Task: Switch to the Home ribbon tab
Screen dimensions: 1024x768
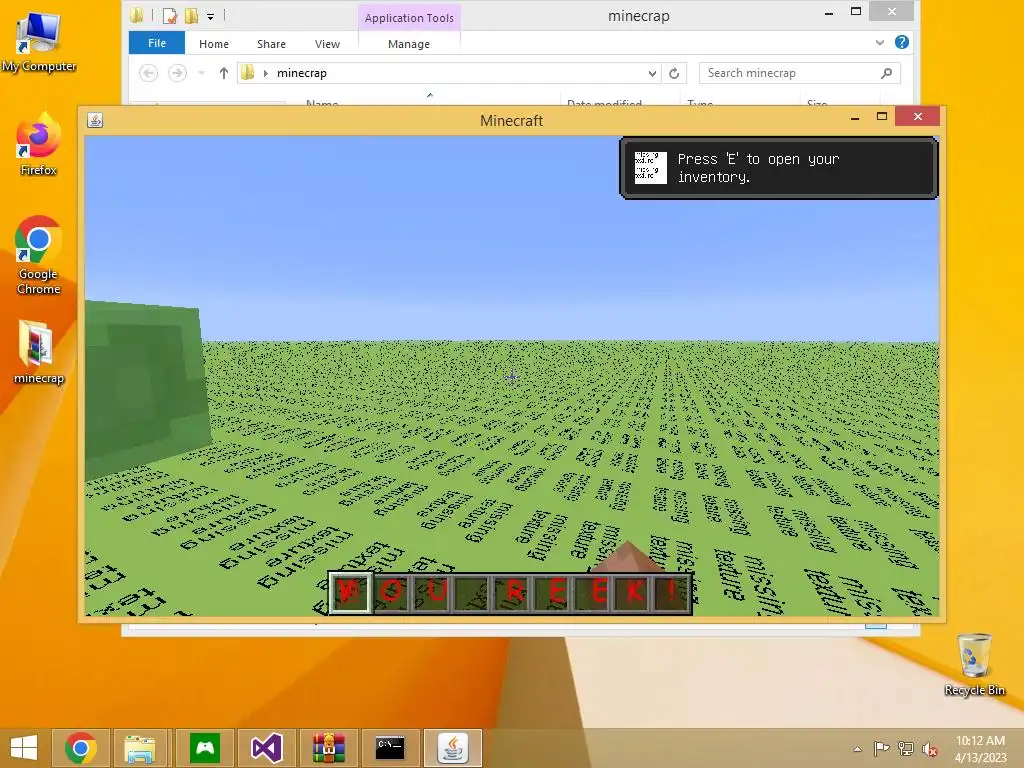Action: click(214, 44)
